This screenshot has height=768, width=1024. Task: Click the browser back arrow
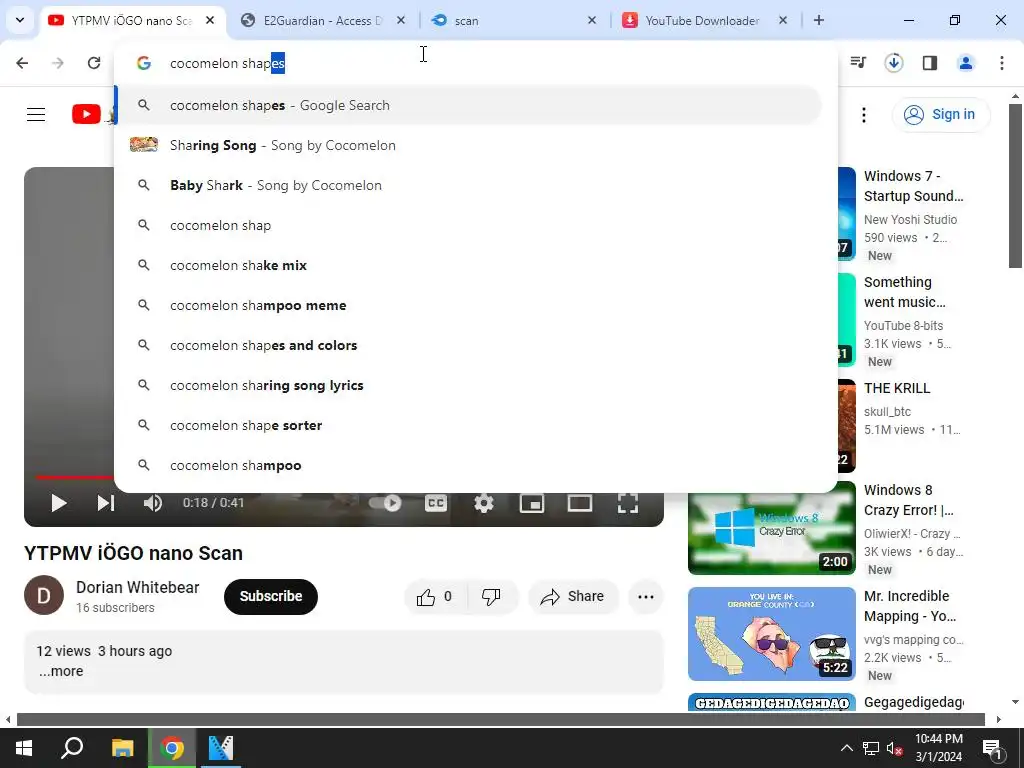22,63
